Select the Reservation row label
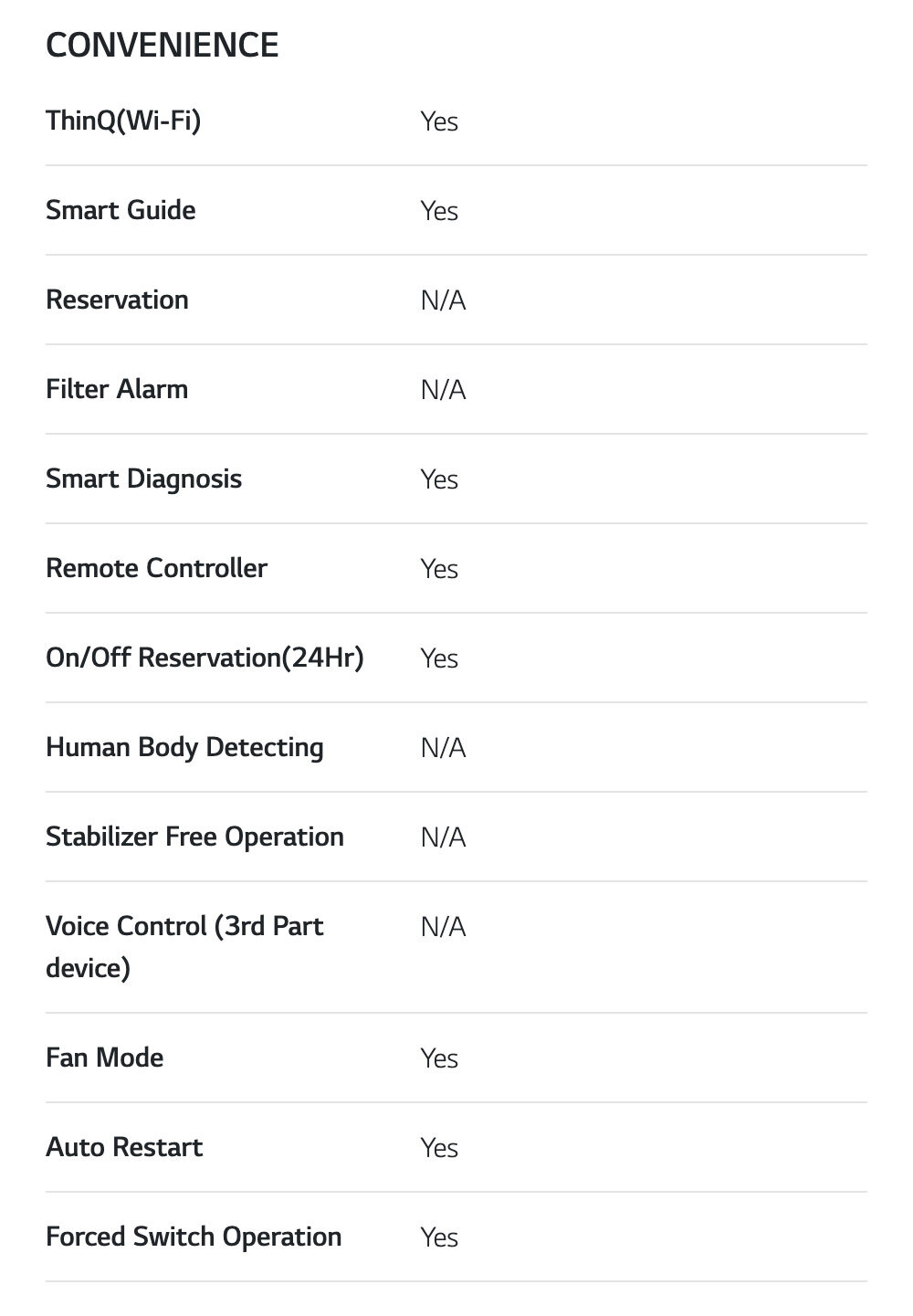The image size is (913, 1316). coord(117,300)
